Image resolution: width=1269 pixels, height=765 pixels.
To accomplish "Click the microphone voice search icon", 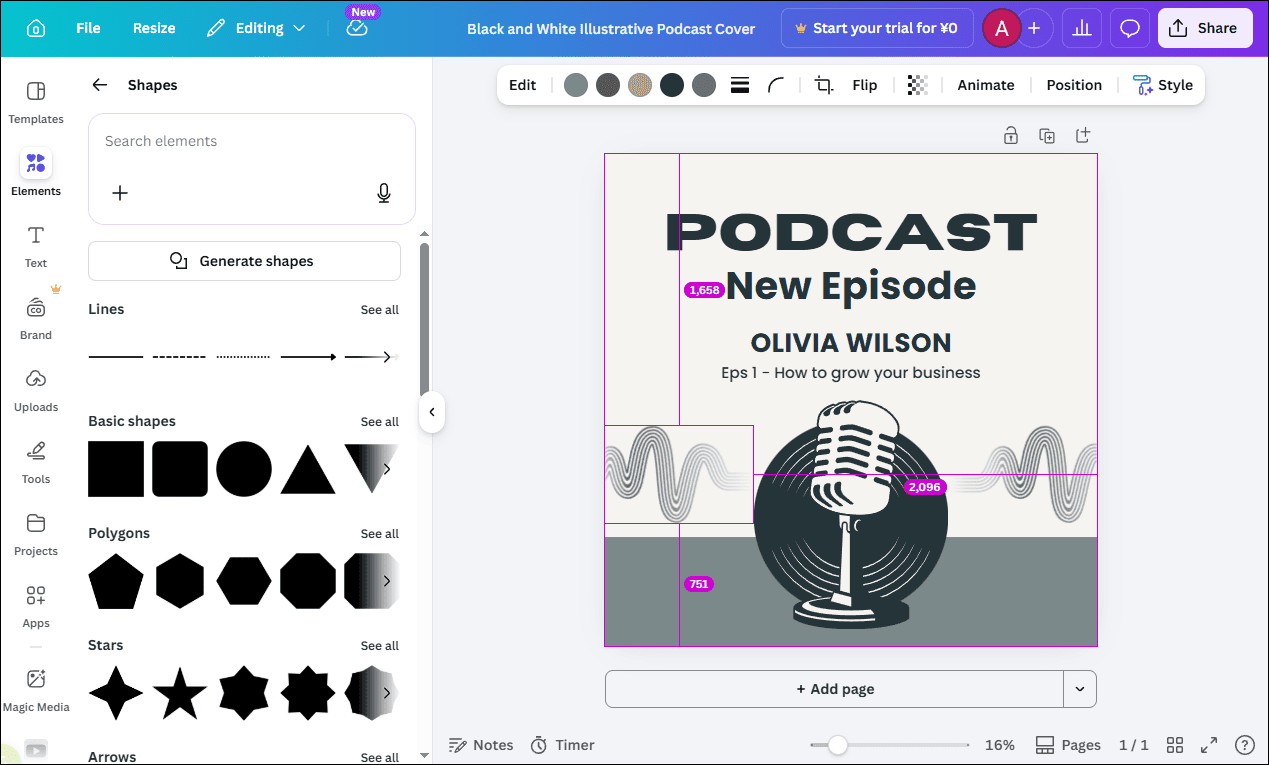I will 384,193.
